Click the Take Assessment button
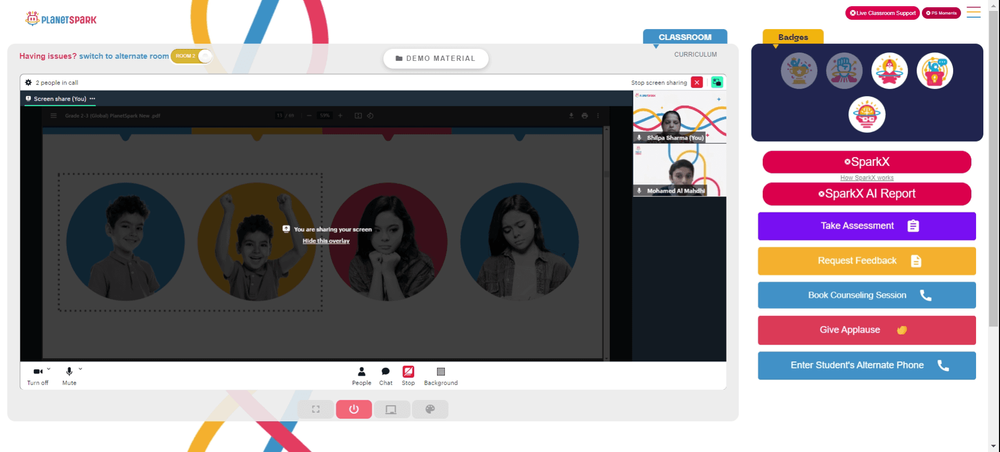Viewport: 1000px width, 452px height. [x=867, y=226]
